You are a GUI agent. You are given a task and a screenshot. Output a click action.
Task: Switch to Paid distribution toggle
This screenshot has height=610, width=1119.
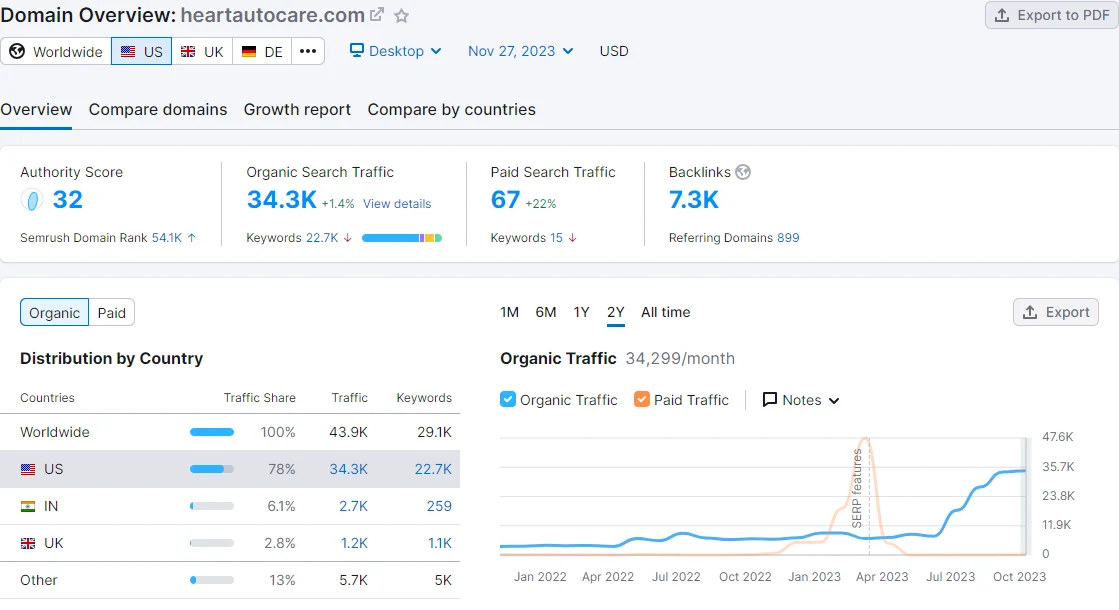111,312
